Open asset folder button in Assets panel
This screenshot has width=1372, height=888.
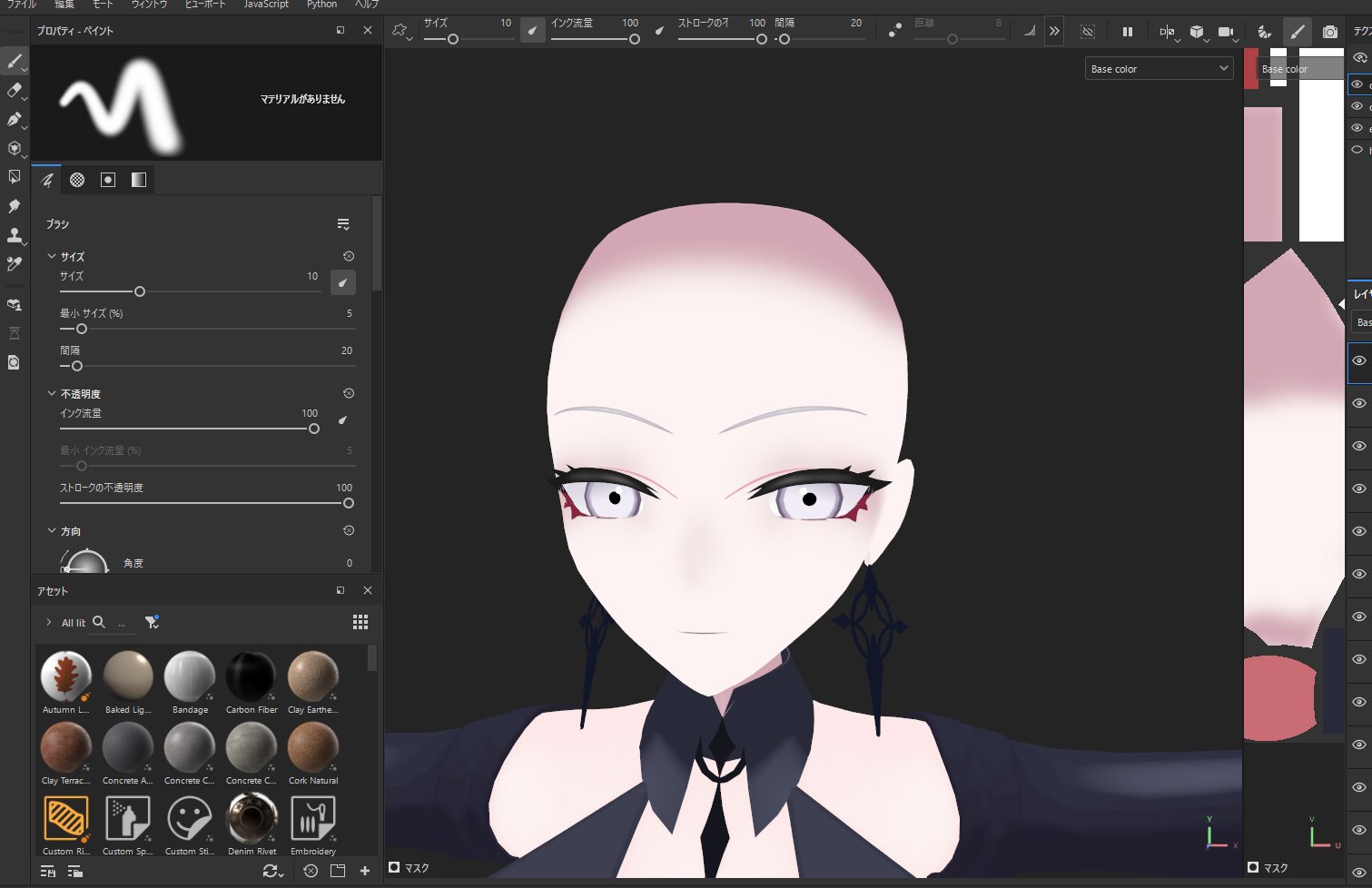[x=338, y=871]
